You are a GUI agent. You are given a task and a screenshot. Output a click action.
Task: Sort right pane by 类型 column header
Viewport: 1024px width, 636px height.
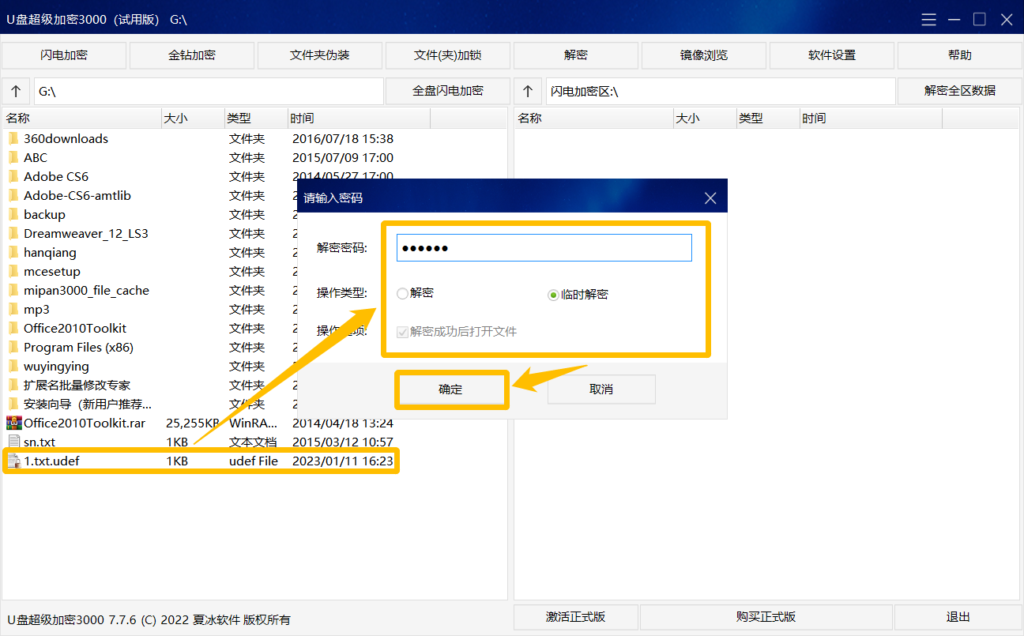(768, 118)
